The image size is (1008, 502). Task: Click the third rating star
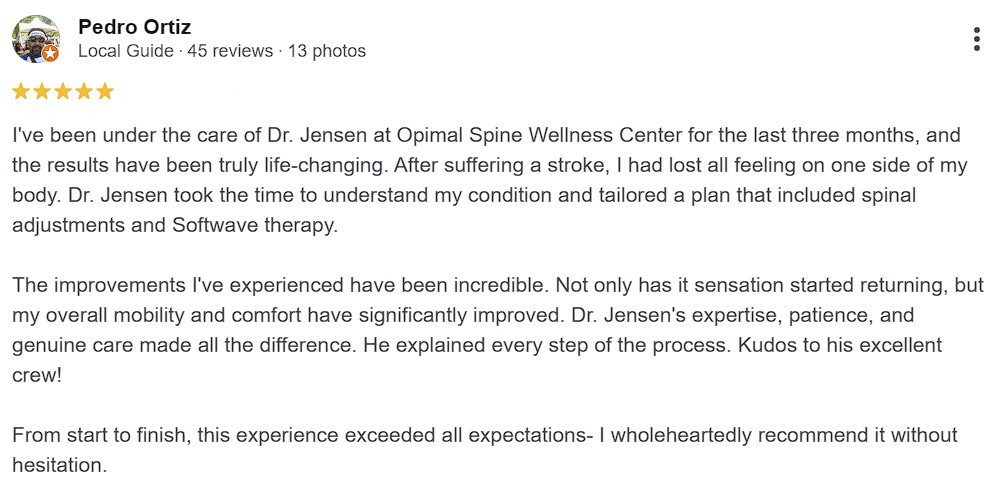[62, 92]
